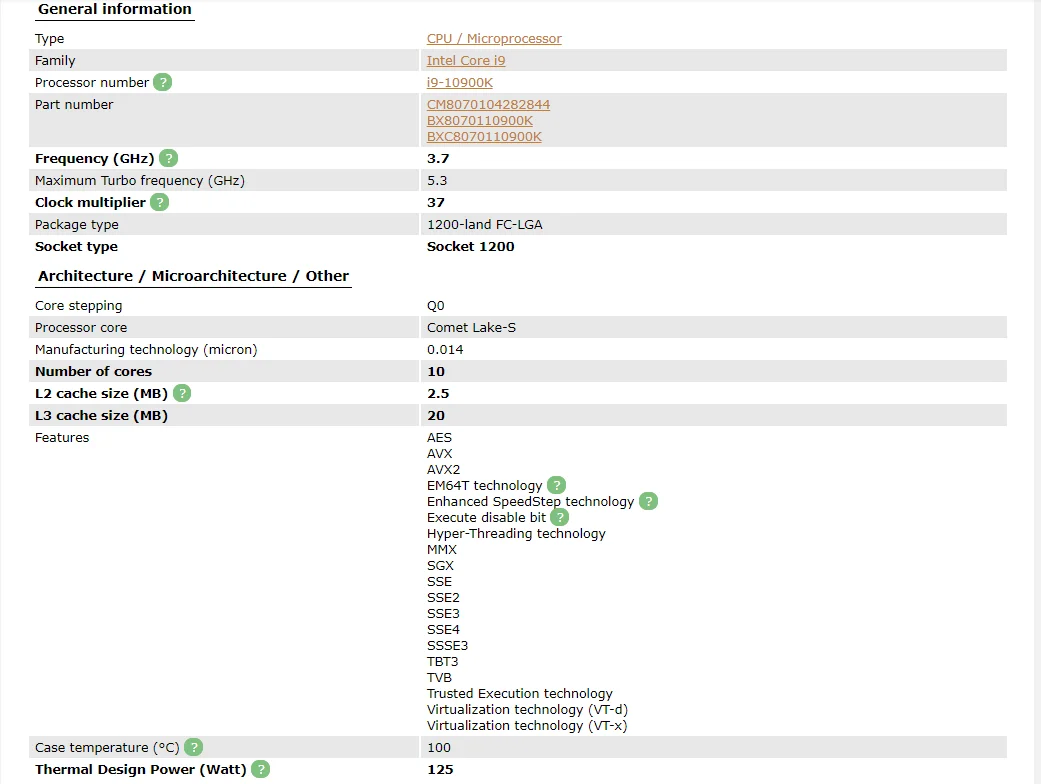Click the AES feature entry
This screenshot has width=1041, height=784.
439,437
